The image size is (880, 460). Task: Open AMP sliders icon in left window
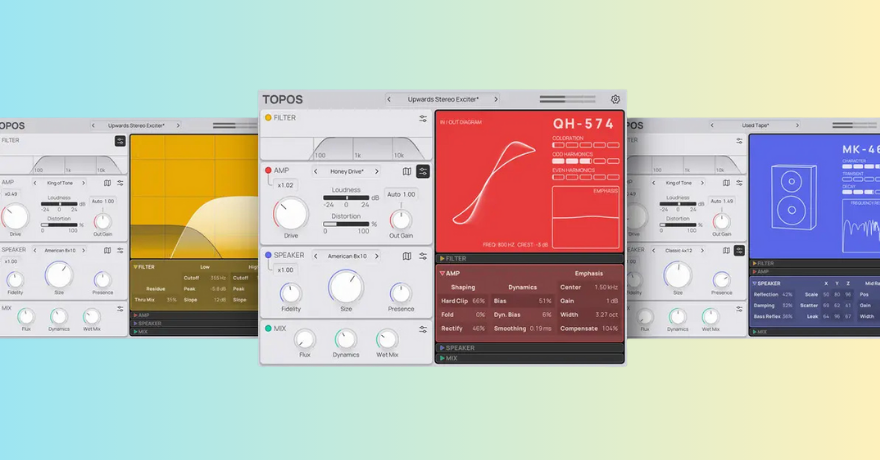click(120, 183)
